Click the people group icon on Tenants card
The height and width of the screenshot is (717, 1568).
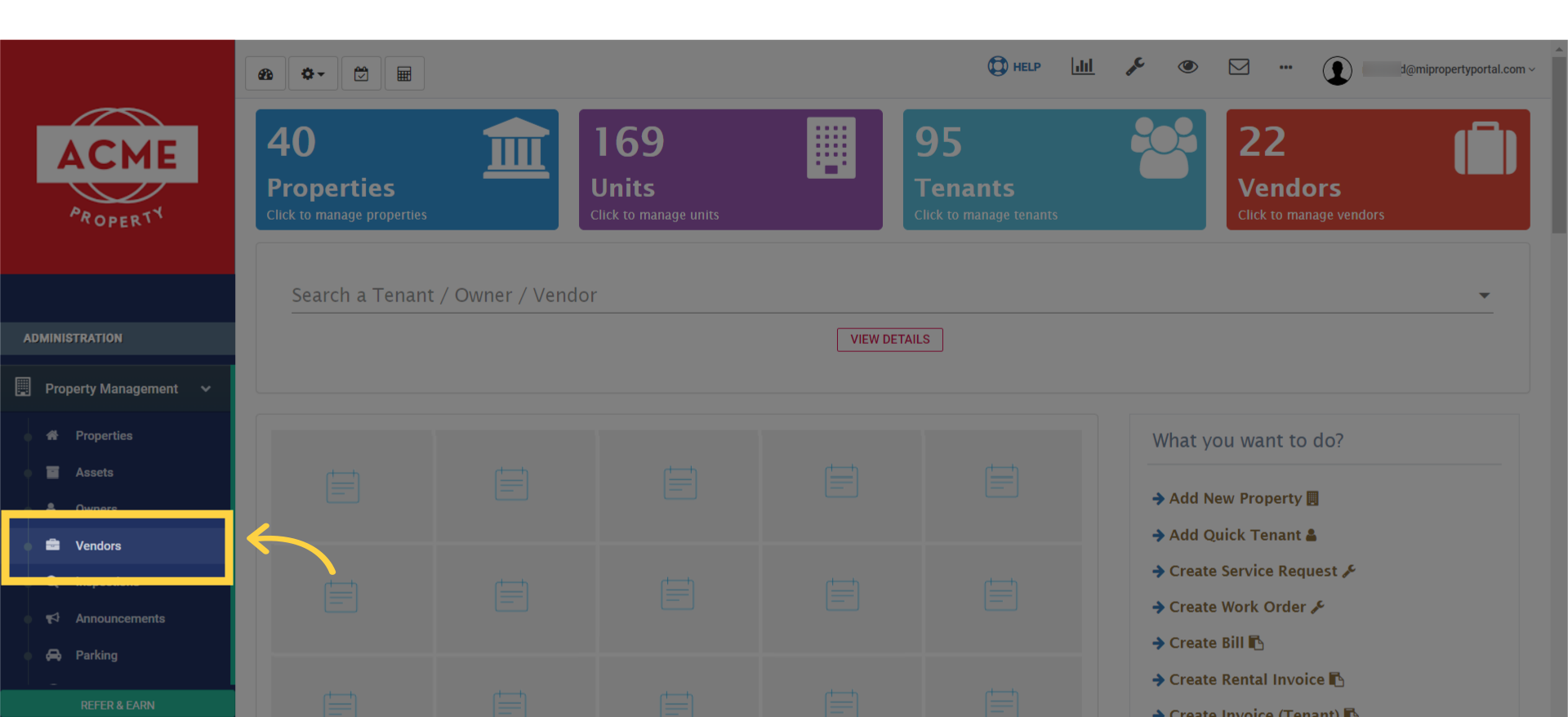pos(1164,148)
